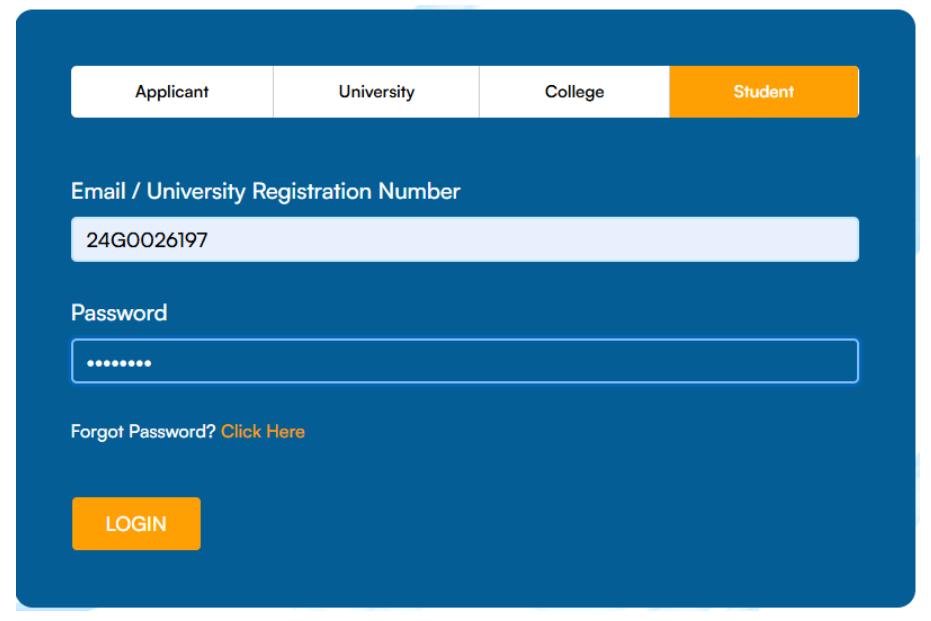The image size is (931, 621).
Task: Place cursor in the 24G0026197 text
Action: coord(147,240)
